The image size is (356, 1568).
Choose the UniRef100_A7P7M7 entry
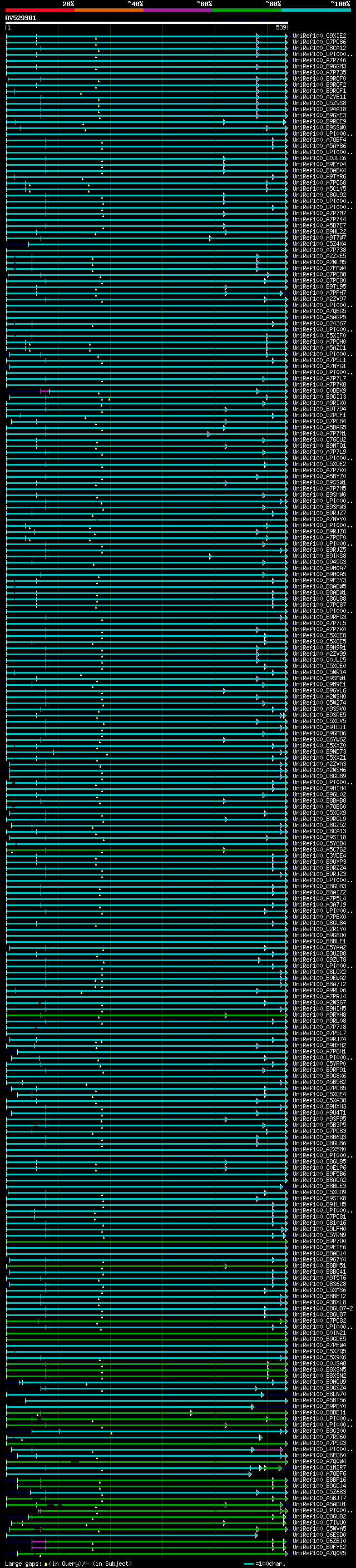click(319, 213)
